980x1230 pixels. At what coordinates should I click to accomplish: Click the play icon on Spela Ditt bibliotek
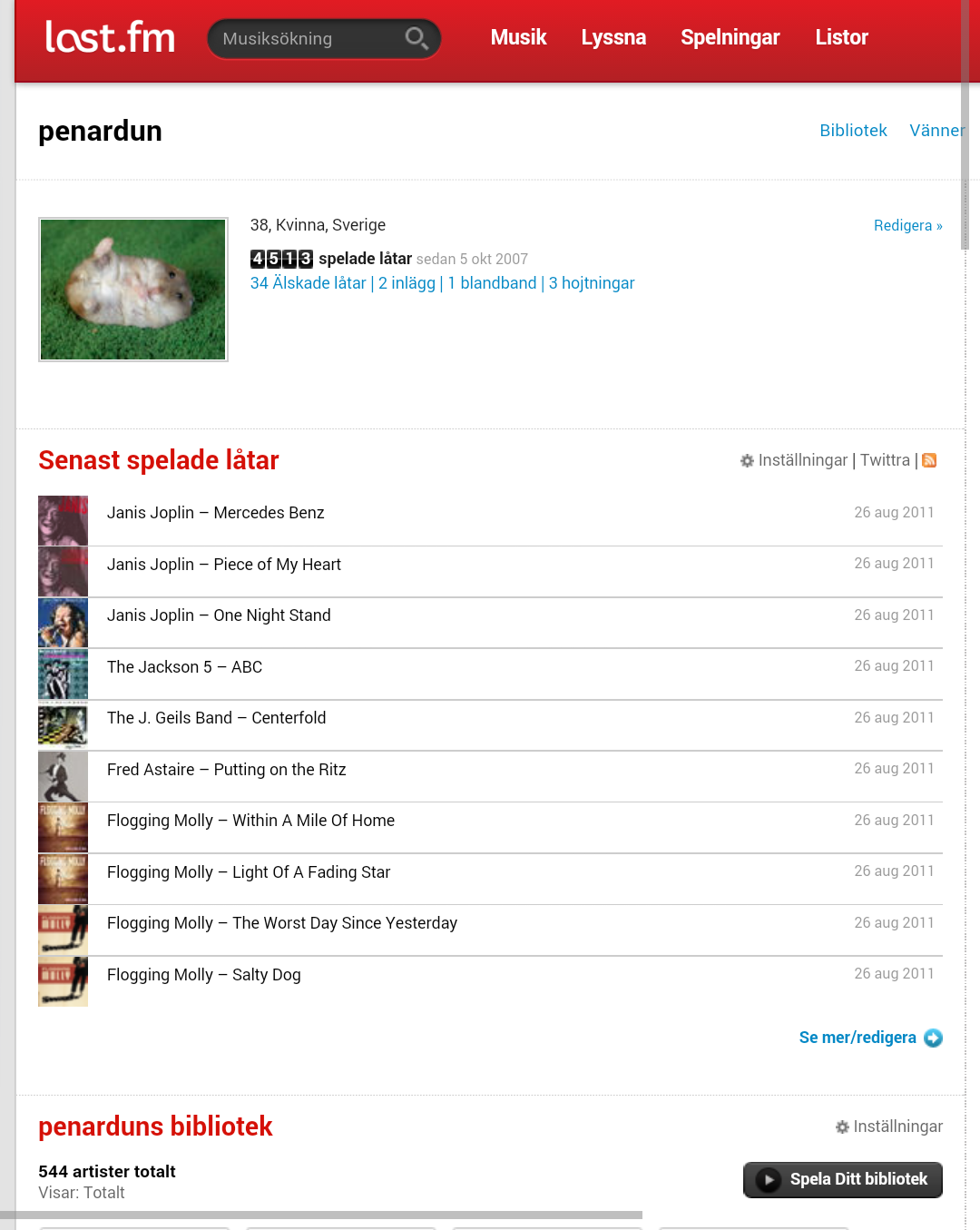768,1180
